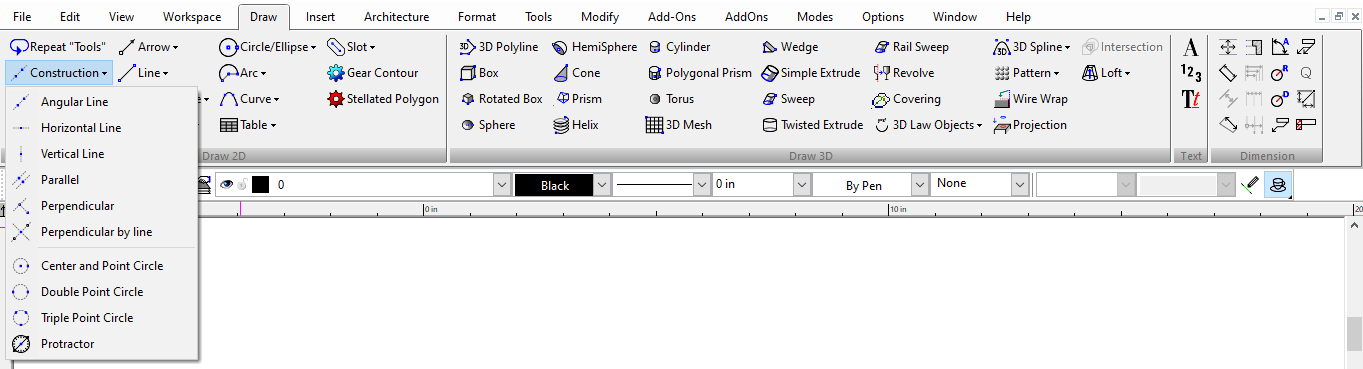This screenshot has height=369, width=1363.
Task: Expand the Circle/Ellipse tool dropdown arrow
Action: pos(314,47)
